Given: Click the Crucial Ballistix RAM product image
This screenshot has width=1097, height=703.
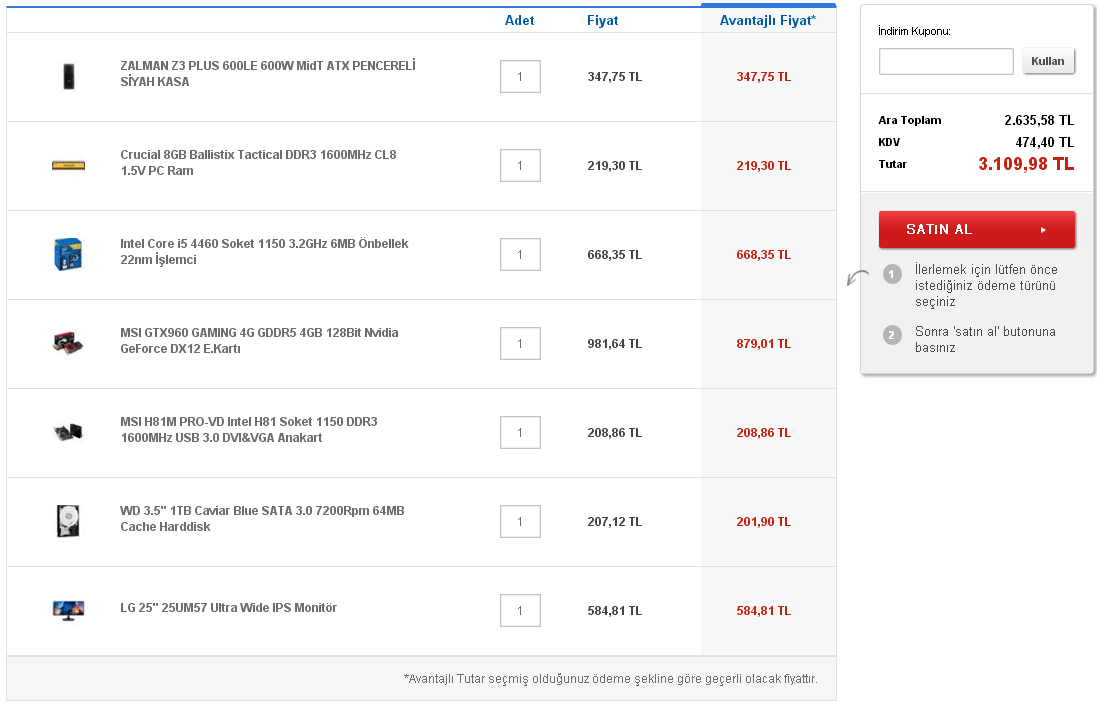Looking at the screenshot, I should [68, 165].
